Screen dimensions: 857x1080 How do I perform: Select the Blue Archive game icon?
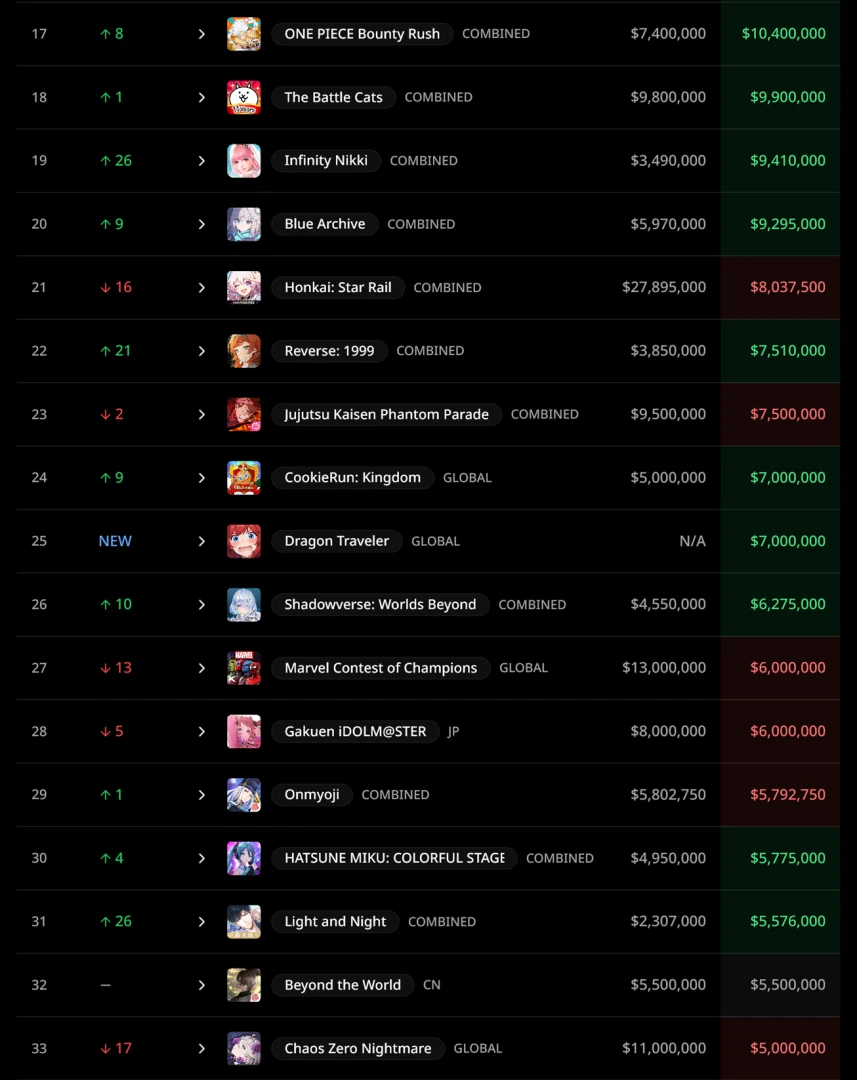coord(244,224)
